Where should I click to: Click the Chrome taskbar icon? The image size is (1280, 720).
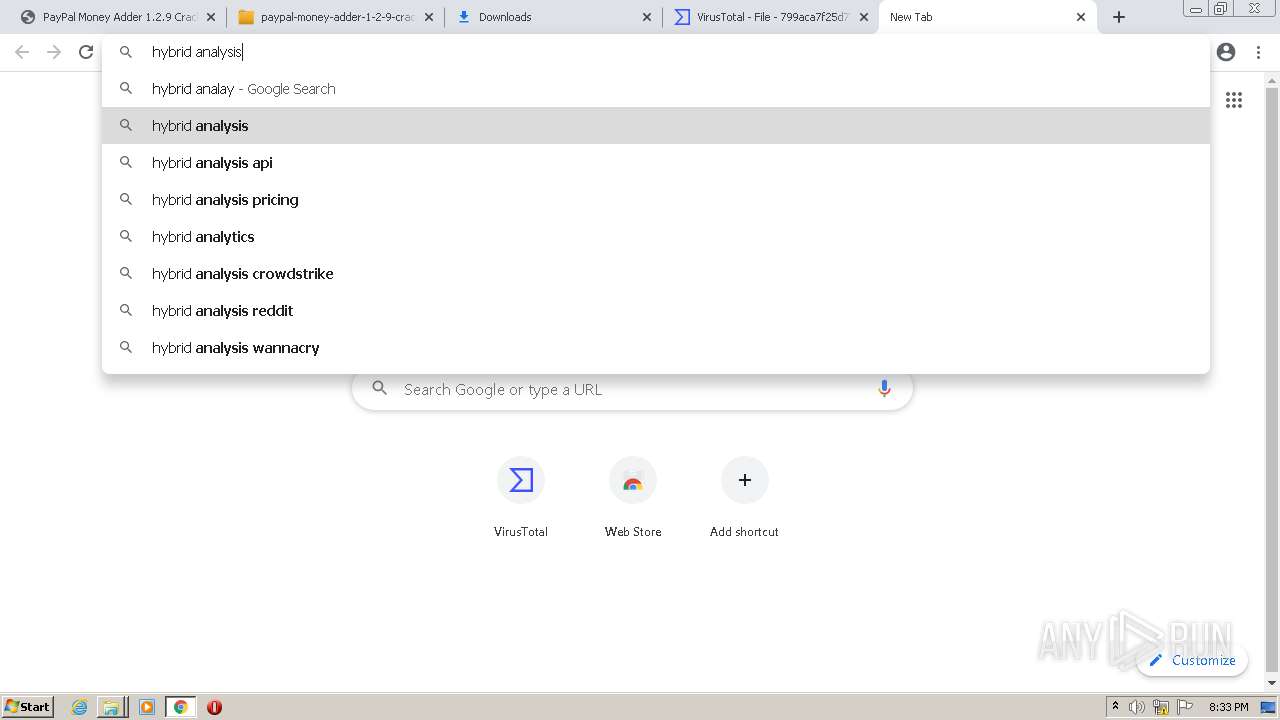(x=181, y=707)
